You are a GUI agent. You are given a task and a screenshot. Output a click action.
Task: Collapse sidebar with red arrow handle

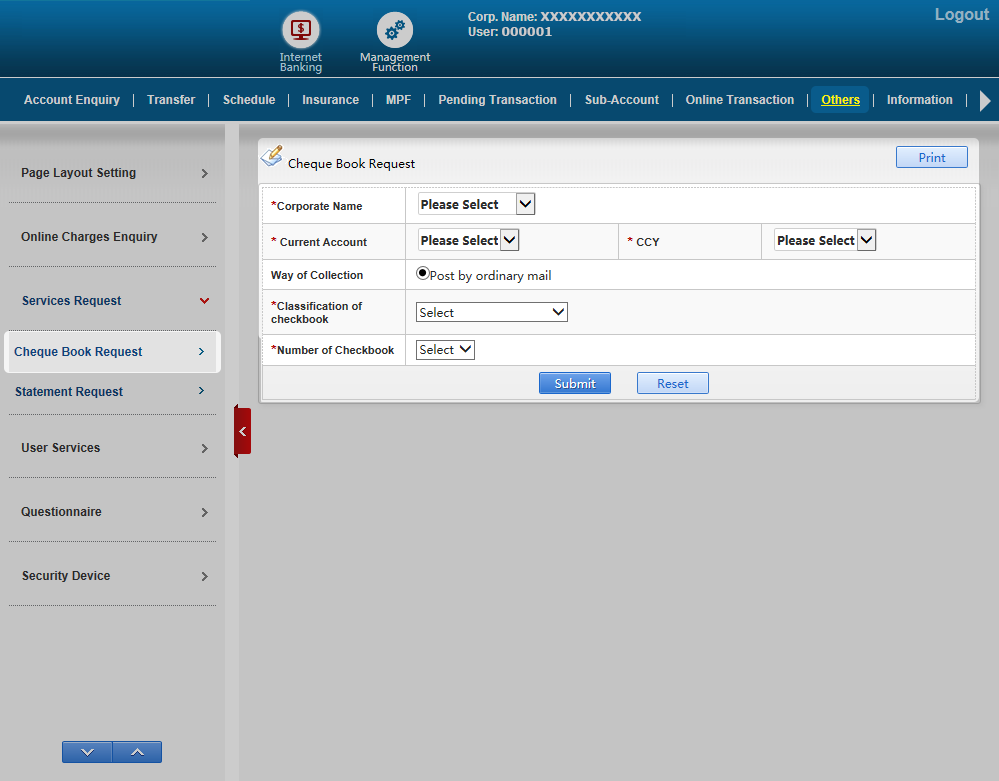coord(242,431)
